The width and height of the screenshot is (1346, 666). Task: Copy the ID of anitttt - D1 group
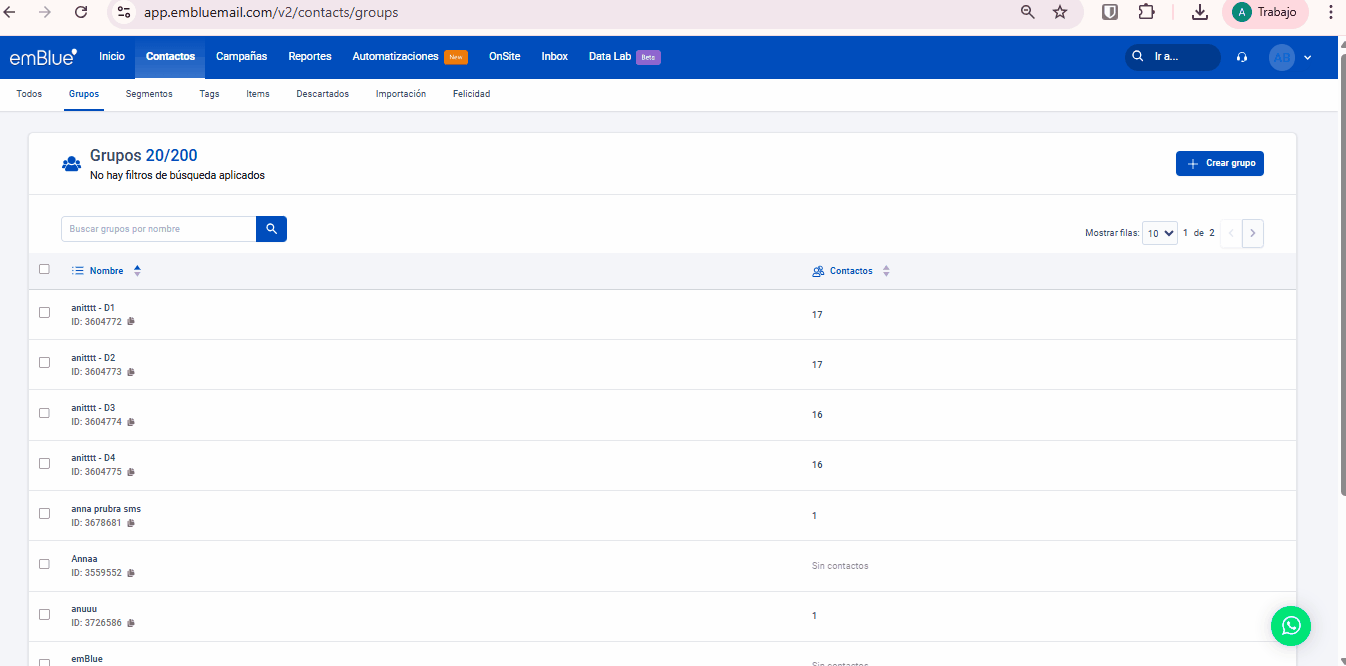click(x=131, y=322)
